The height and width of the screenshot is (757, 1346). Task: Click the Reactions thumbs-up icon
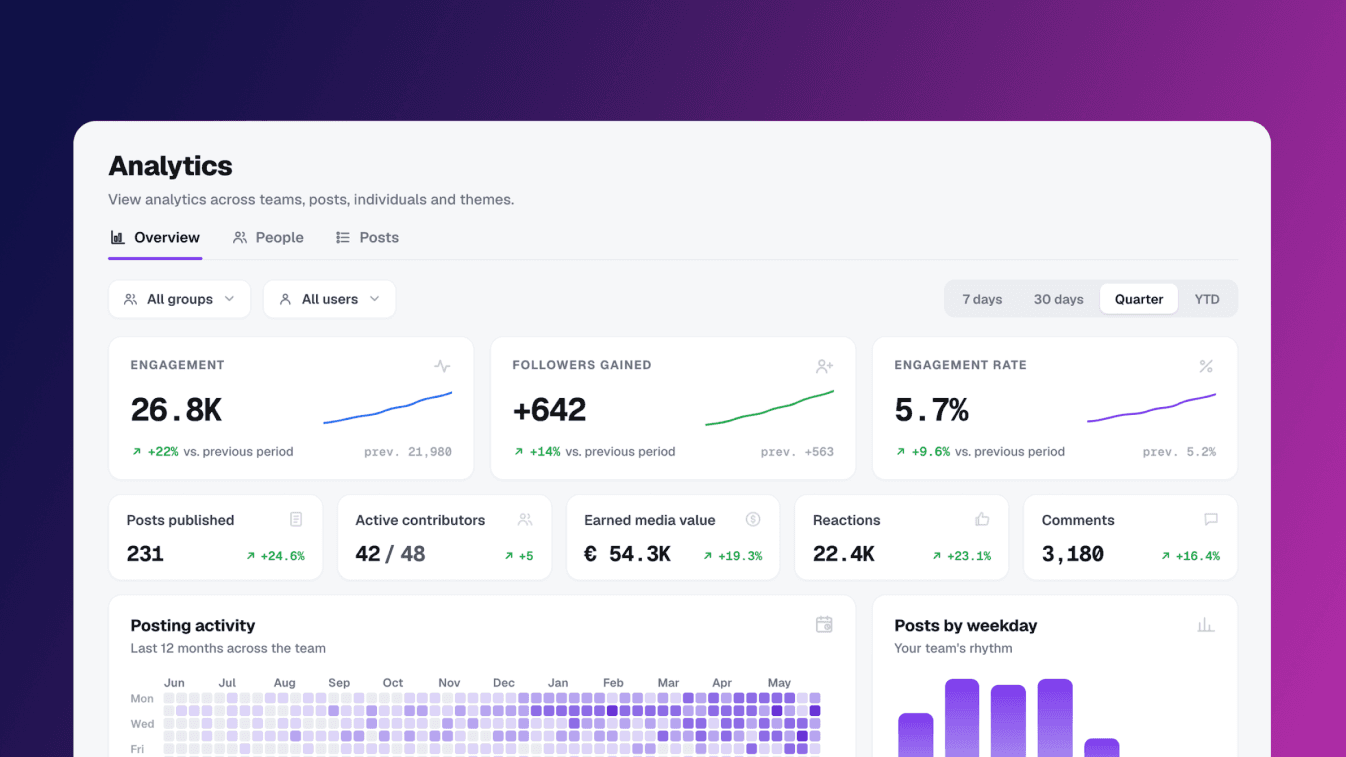pyautogui.click(x=982, y=520)
